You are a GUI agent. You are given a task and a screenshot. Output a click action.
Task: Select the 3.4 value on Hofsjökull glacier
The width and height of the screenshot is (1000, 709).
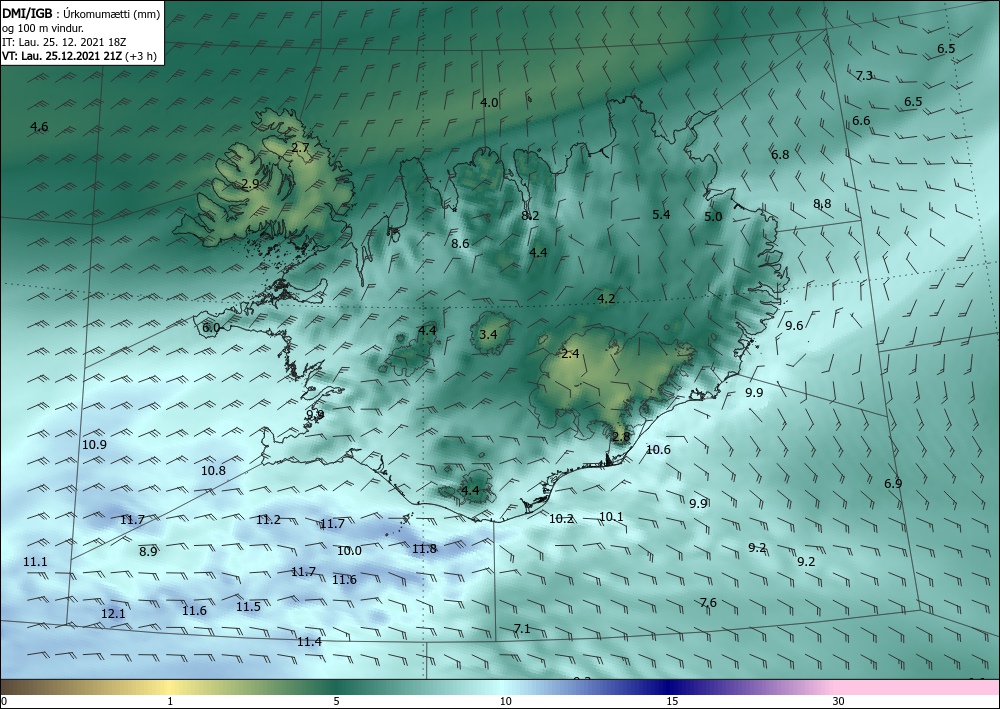pyautogui.click(x=488, y=334)
